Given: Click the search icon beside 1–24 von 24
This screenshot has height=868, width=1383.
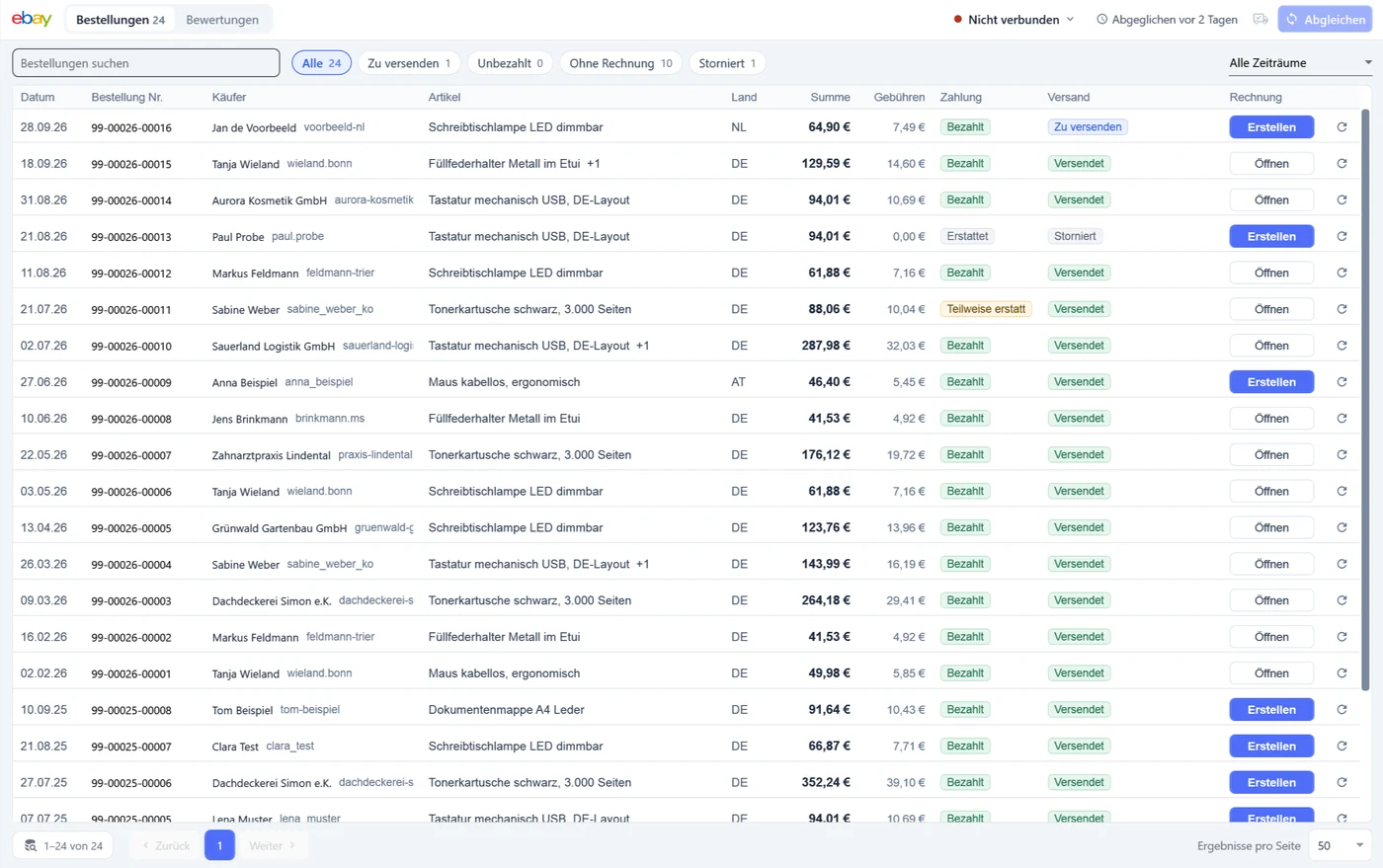Looking at the screenshot, I should (31, 846).
